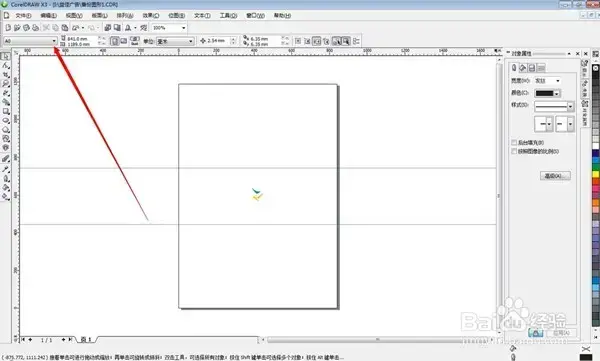Set page to landscape orientation

(124, 41)
